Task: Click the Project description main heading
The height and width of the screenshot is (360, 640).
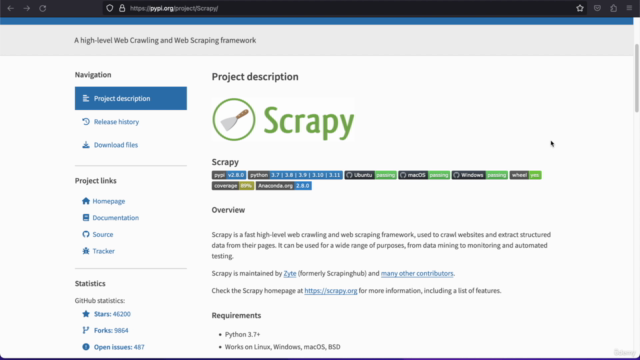Action: tap(255, 77)
